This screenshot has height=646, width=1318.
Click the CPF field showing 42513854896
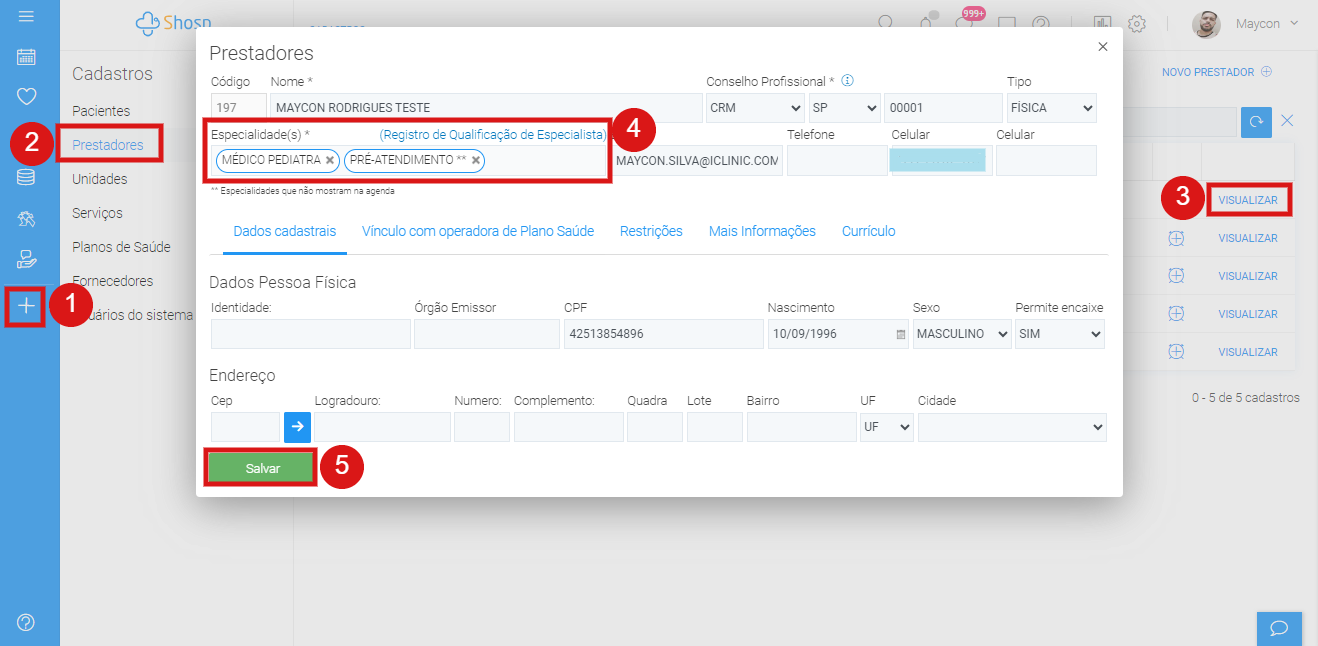click(664, 334)
